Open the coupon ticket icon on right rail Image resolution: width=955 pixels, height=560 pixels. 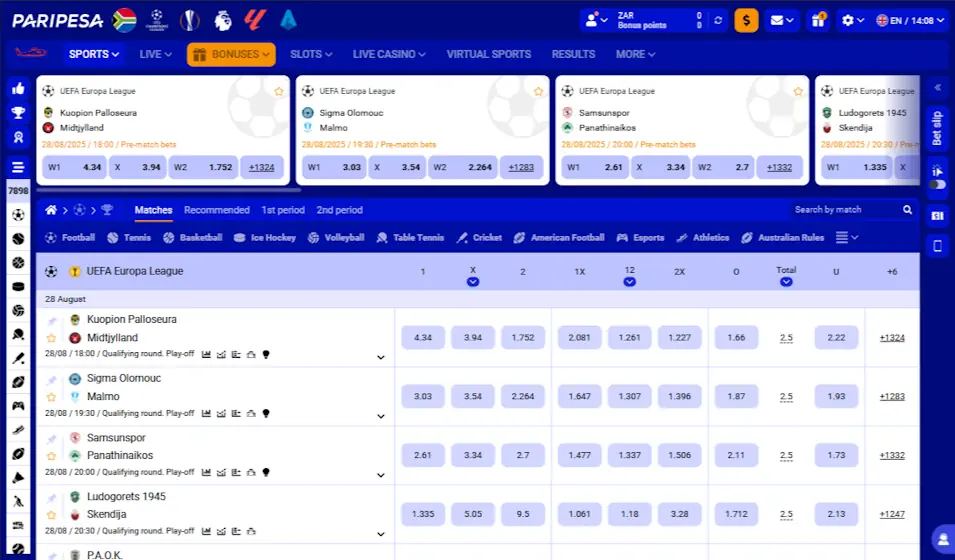[x=938, y=216]
